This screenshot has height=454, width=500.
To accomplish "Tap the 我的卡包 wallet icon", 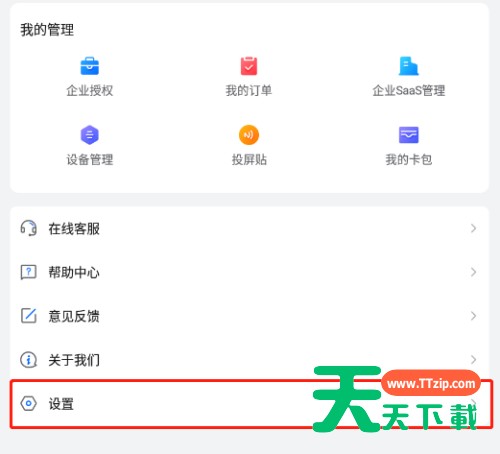I will pyautogui.click(x=409, y=135).
